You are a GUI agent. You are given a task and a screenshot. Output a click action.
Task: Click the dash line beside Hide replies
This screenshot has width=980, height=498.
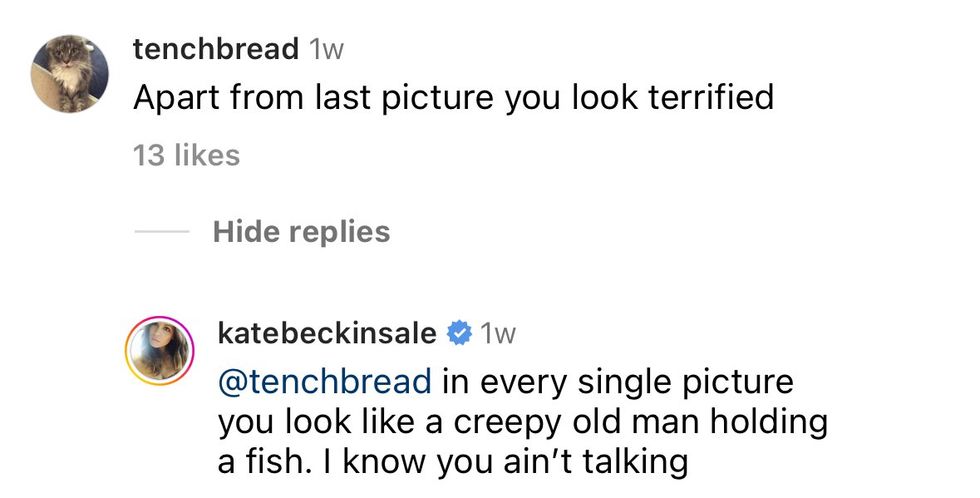click(x=161, y=232)
